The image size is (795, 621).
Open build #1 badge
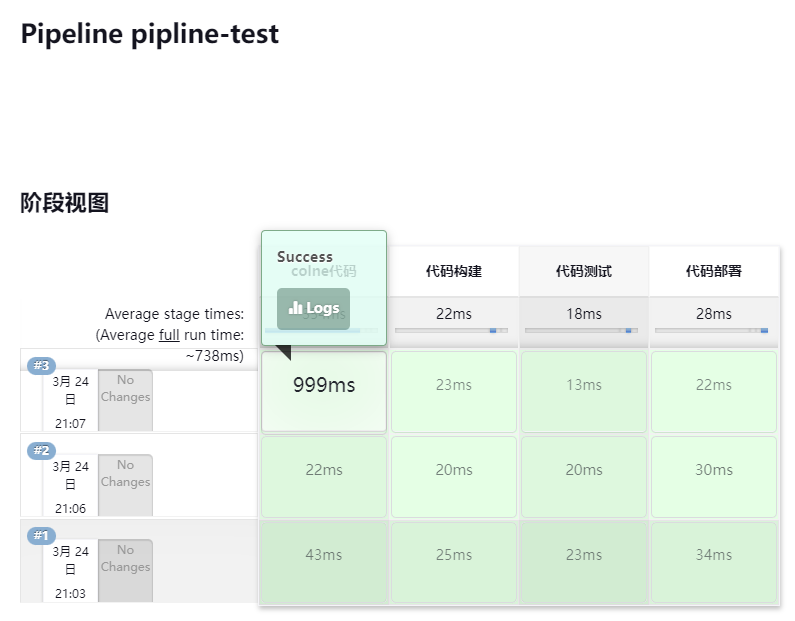(x=41, y=535)
